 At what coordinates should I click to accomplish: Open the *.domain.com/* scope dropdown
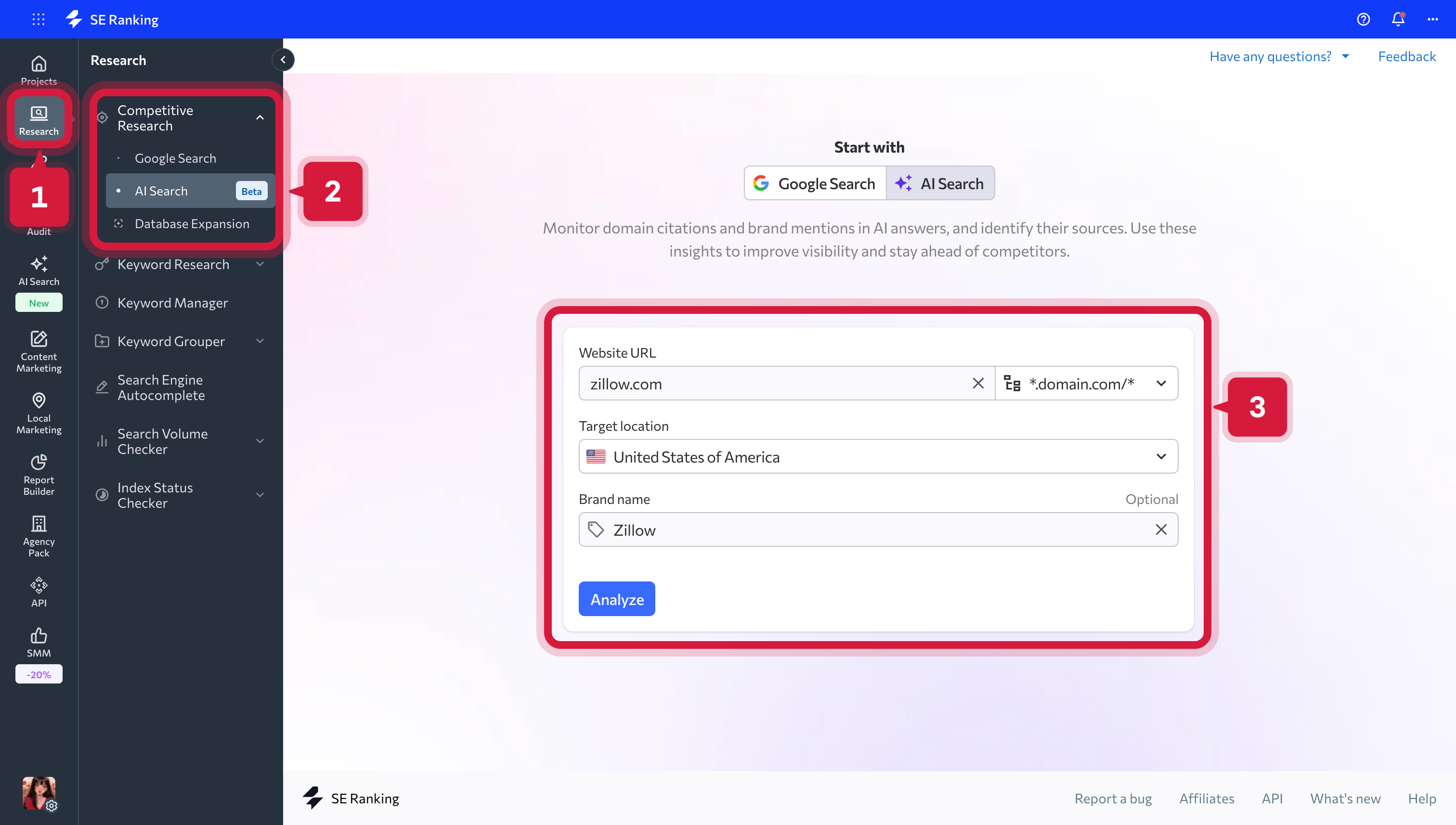[x=1087, y=384]
